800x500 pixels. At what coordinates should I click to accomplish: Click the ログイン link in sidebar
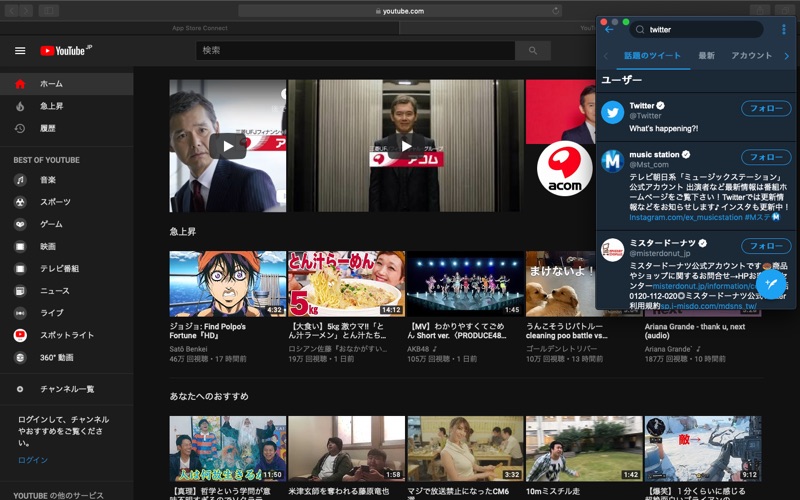[x=32, y=460]
